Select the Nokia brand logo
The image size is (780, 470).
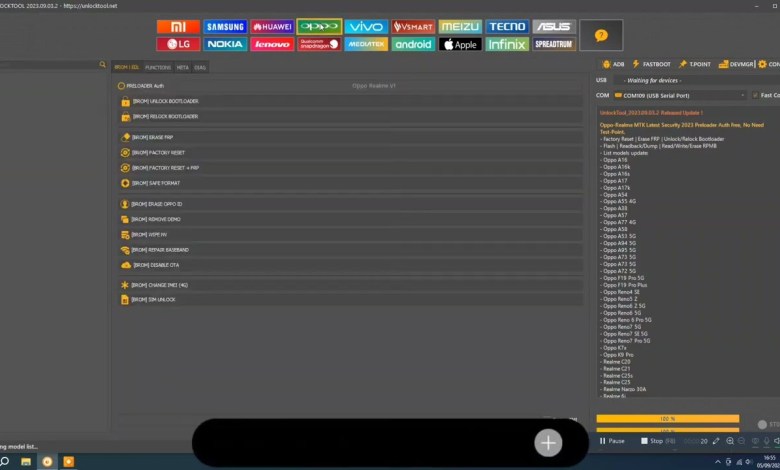point(225,44)
